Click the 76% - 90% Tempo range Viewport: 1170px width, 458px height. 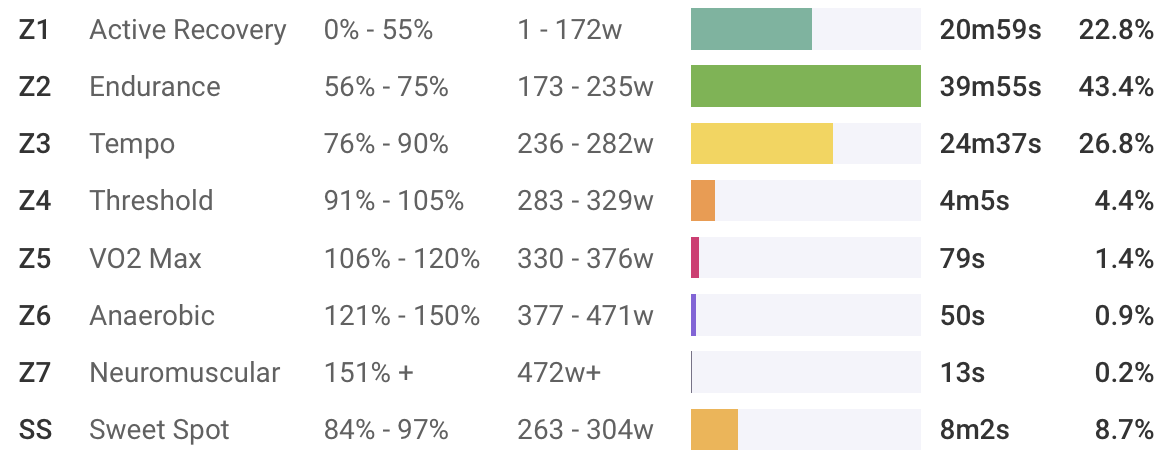(386, 144)
